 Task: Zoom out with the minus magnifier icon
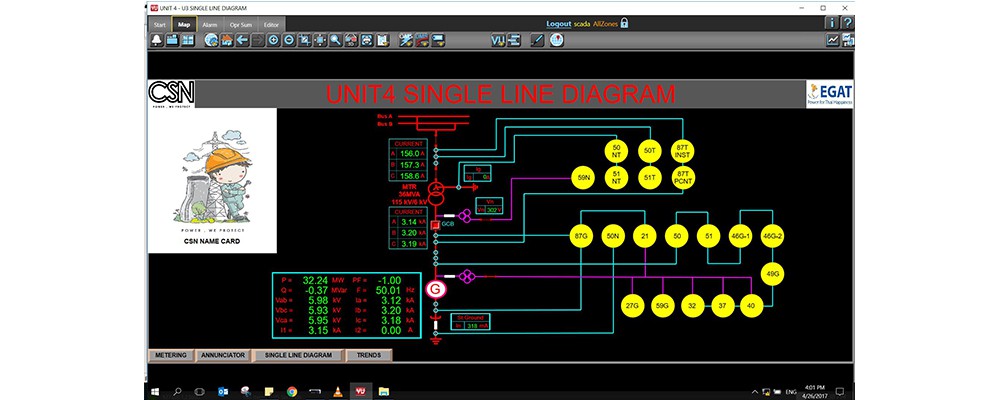coord(289,40)
